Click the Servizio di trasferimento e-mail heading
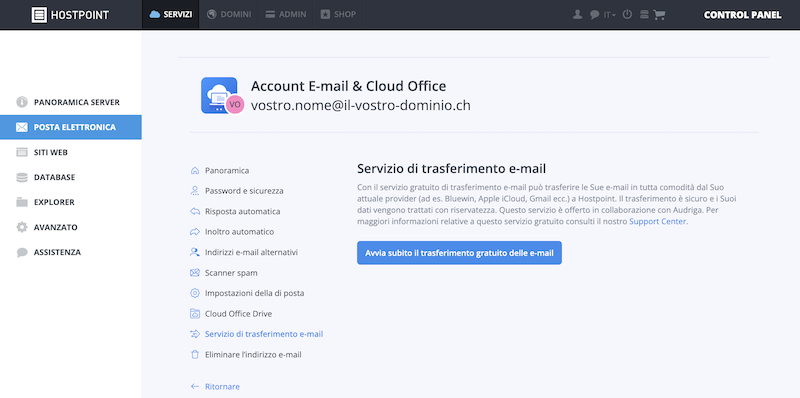This screenshot has width=800, height=398. 452,168
